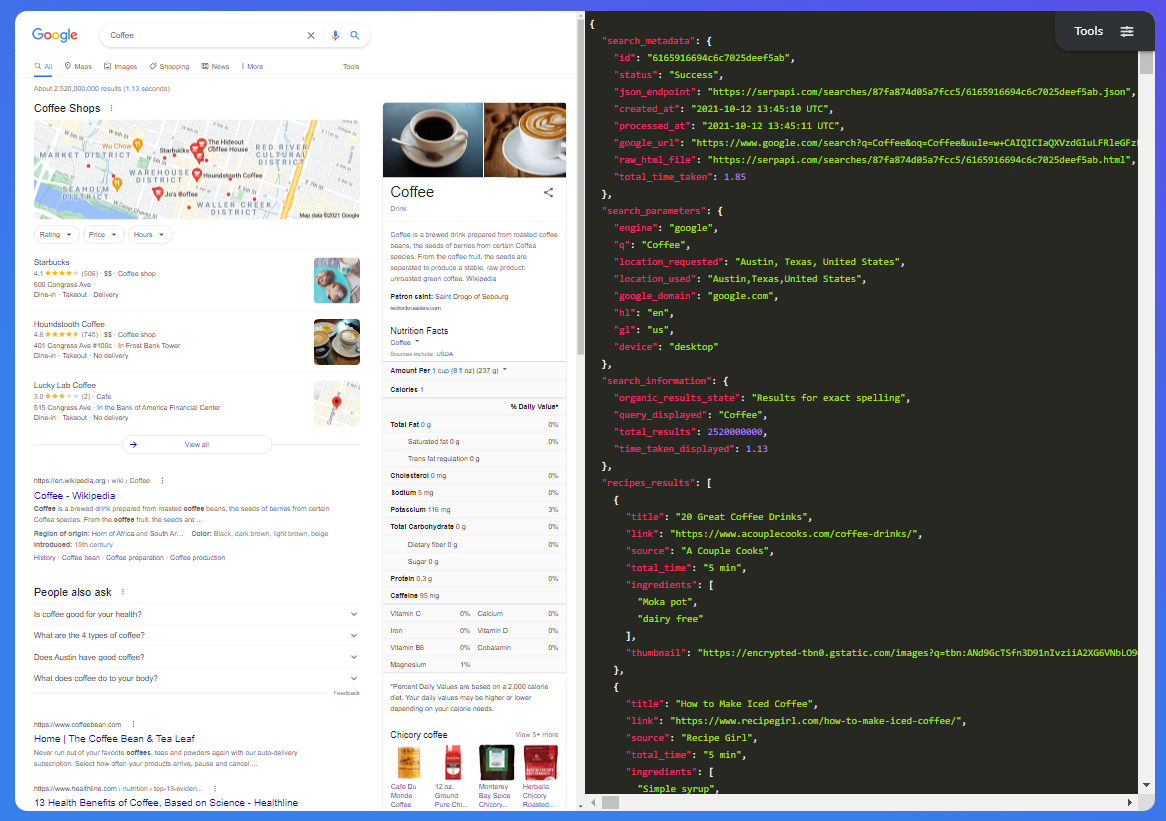The height and width of the screenshot is (821, 1166).
Task: Open Houndstooth Coffee photo thumbnail
Action: point(337,342)
